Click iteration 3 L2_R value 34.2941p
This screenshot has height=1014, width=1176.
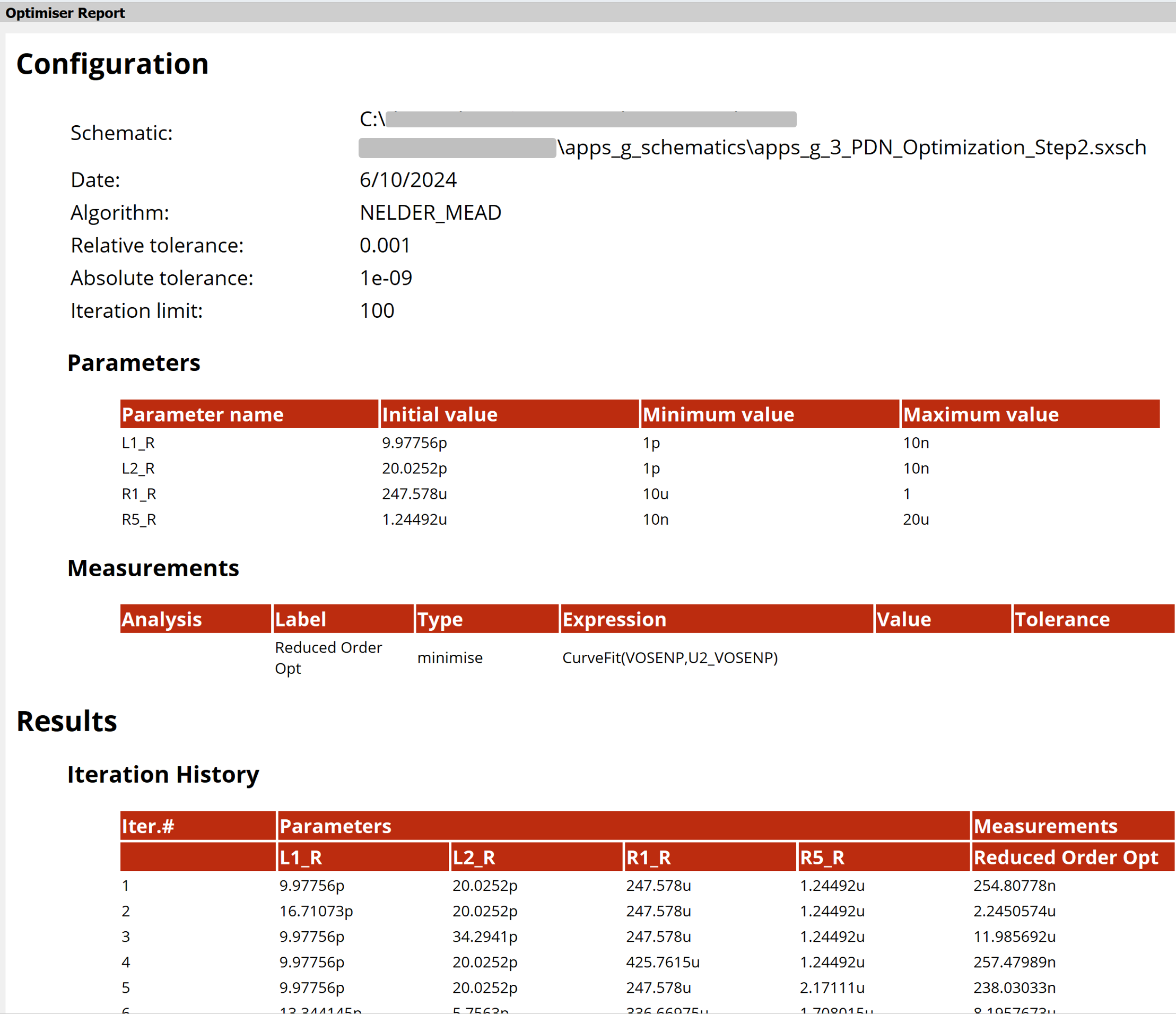(485, 937)
